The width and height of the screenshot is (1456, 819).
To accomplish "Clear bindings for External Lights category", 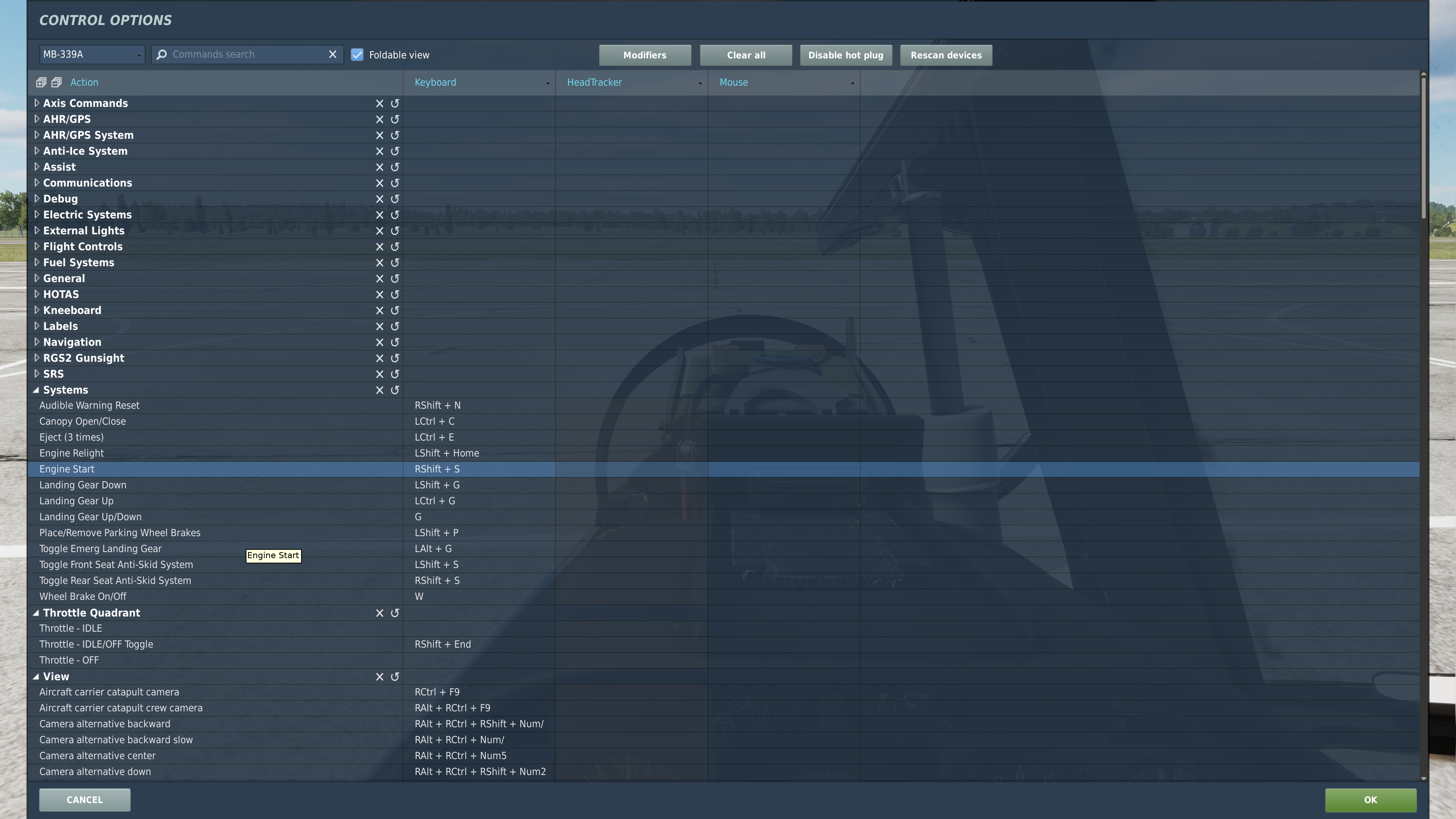I will point(379,231).
